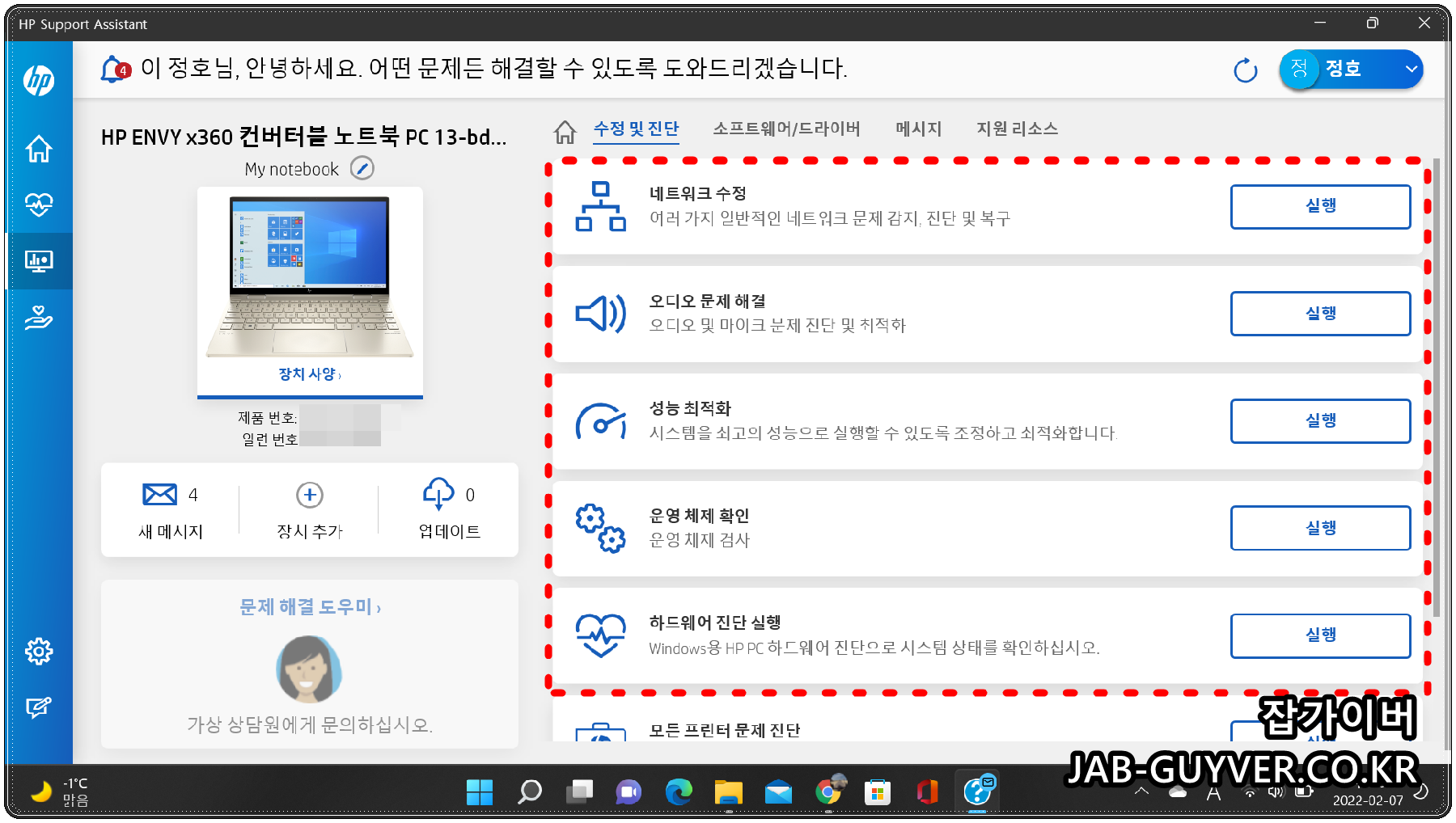This screenshot has width=1456, height=823.
Task: Open Office app from taskbar
Action: (x=928, y=792)
